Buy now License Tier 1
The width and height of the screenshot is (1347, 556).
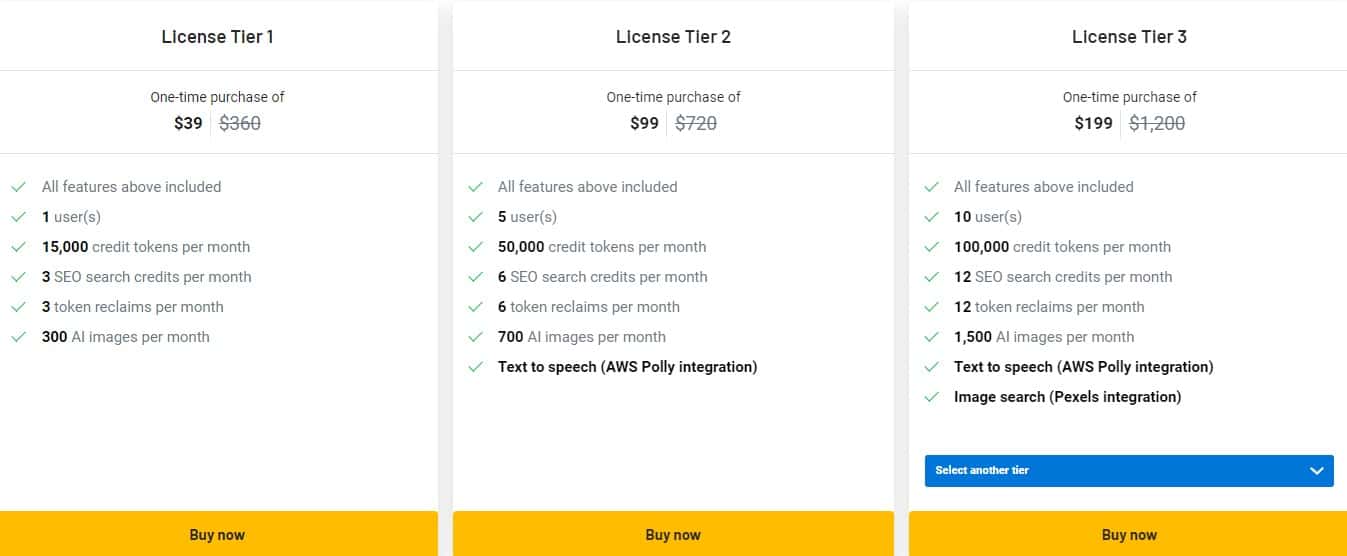coord(218,535)
